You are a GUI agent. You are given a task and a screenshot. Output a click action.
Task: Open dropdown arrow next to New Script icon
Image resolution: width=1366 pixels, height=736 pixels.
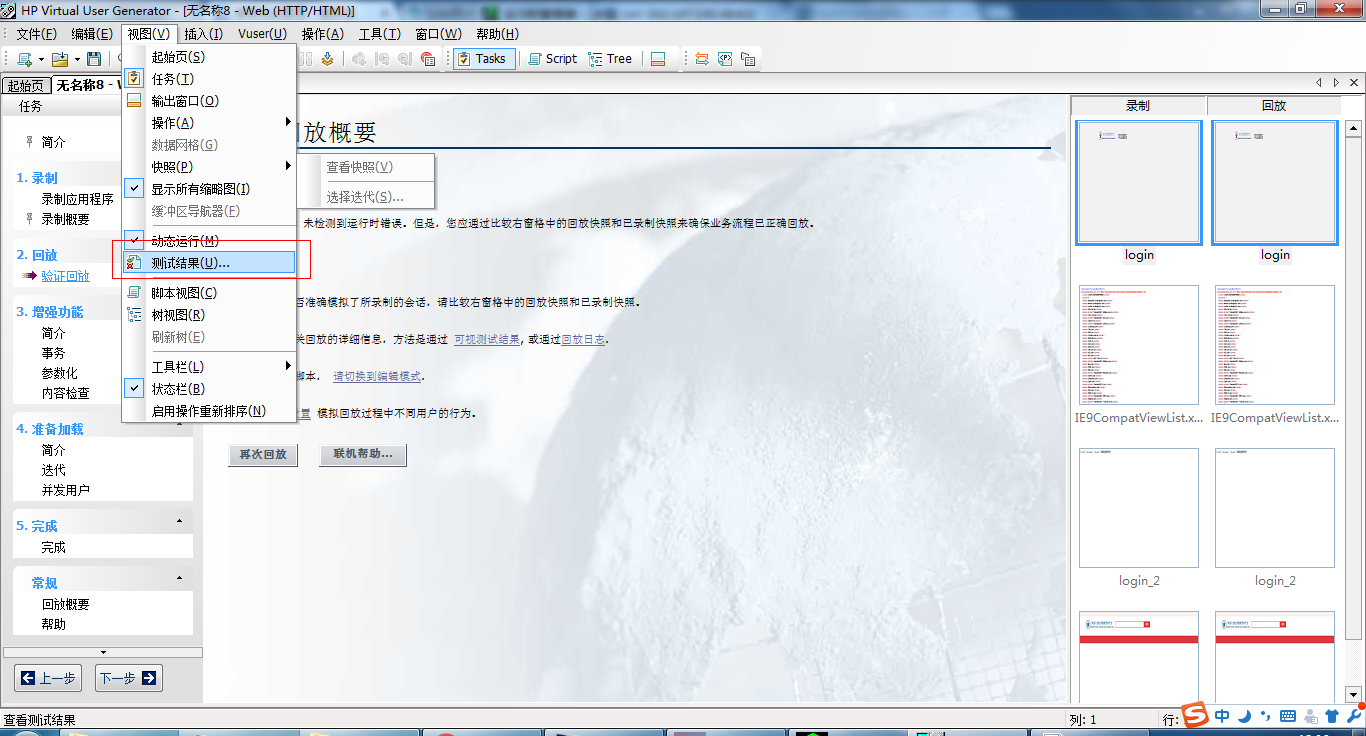pos(41,59)
